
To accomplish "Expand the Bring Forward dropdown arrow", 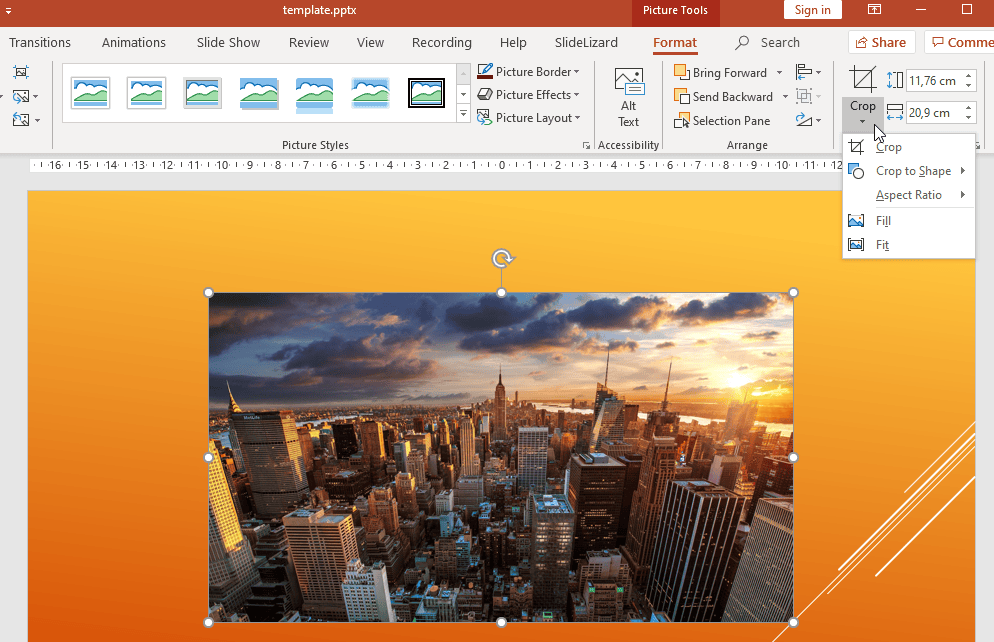I will (x=779, y=73).
